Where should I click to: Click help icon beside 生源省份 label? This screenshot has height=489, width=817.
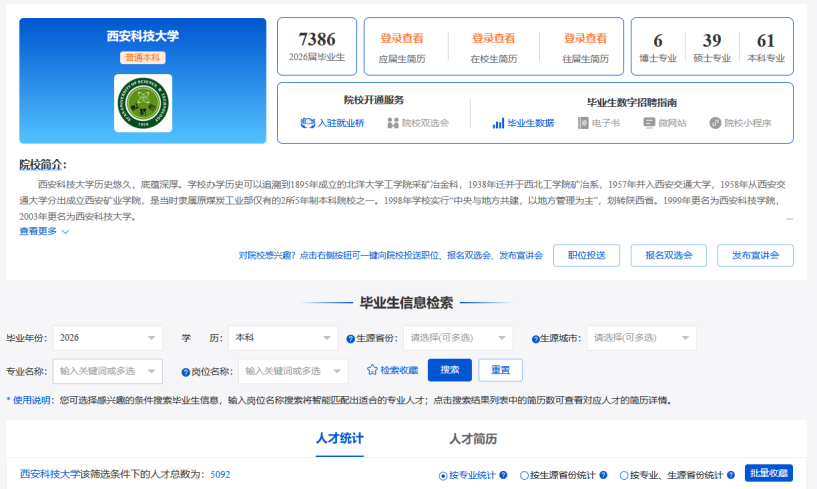(x=351, y=339)
